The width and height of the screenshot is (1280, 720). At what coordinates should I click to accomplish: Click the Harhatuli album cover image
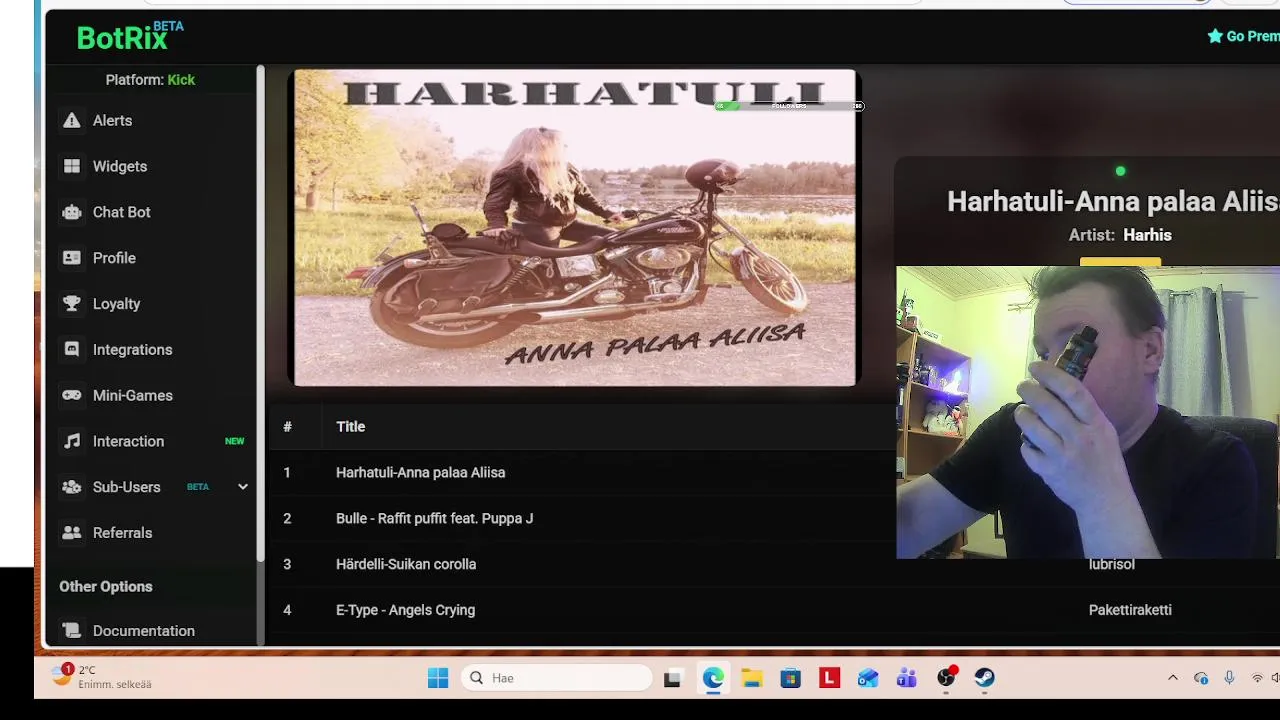tap(575, 227)
